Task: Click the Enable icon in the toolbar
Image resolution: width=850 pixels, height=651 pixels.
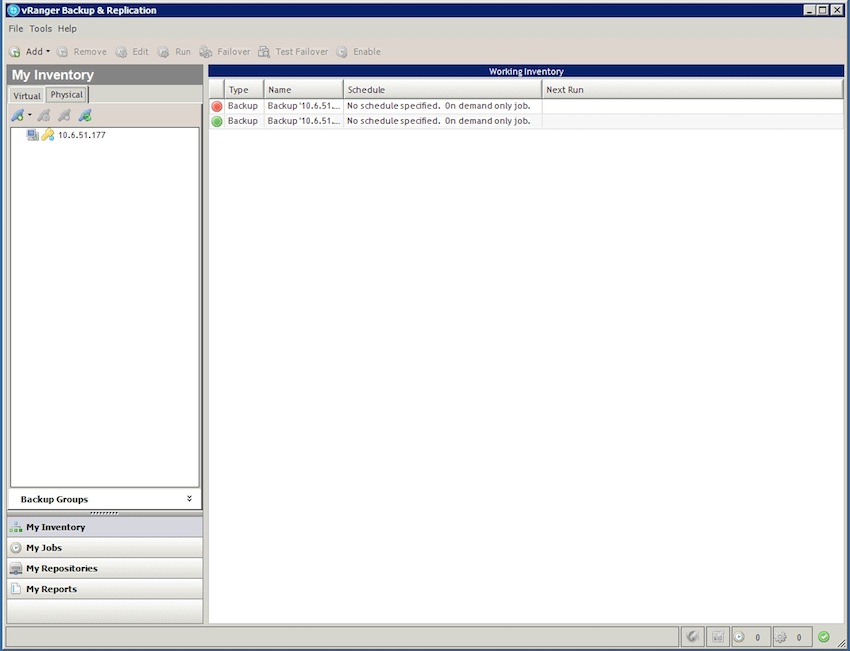Action: (x=342, y=52)
